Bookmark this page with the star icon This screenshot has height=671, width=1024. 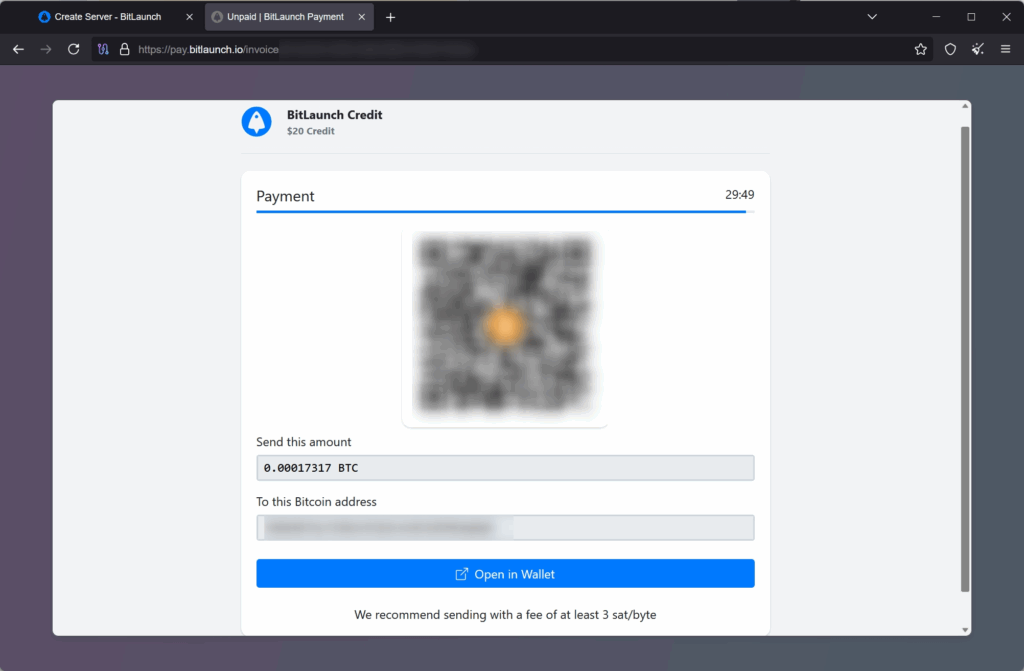coord(920,49)
